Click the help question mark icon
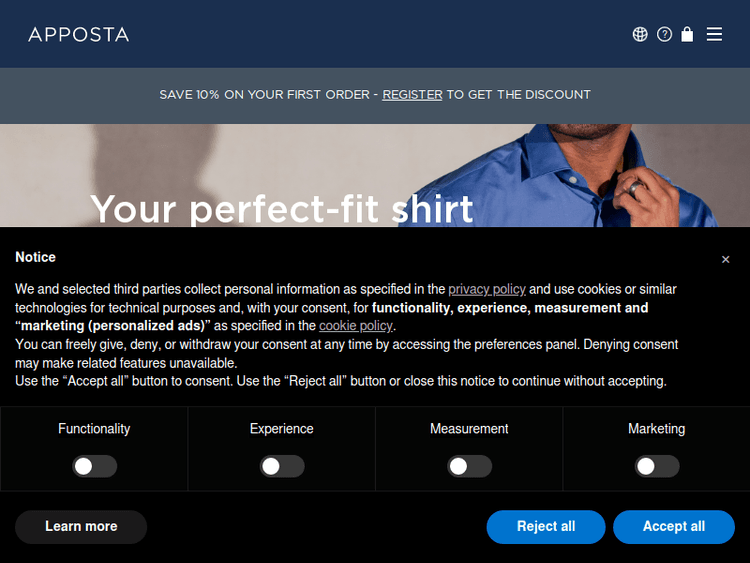This screenshot has width=750, height=563. point(664,34)
